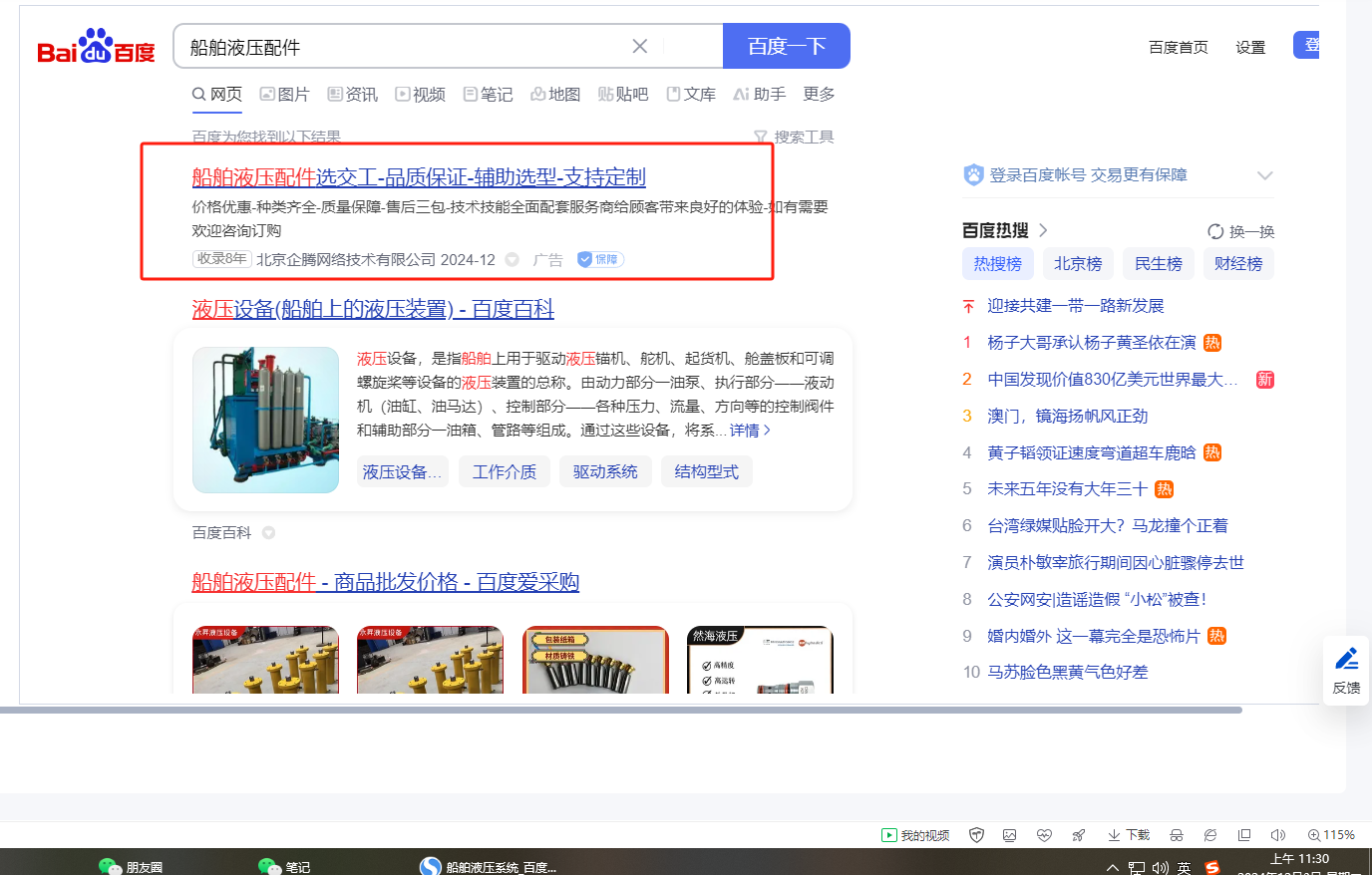Screen dimensions: 1372x875
Task: Click the 115% zoom level control
Action: [x=1331, y=835]
